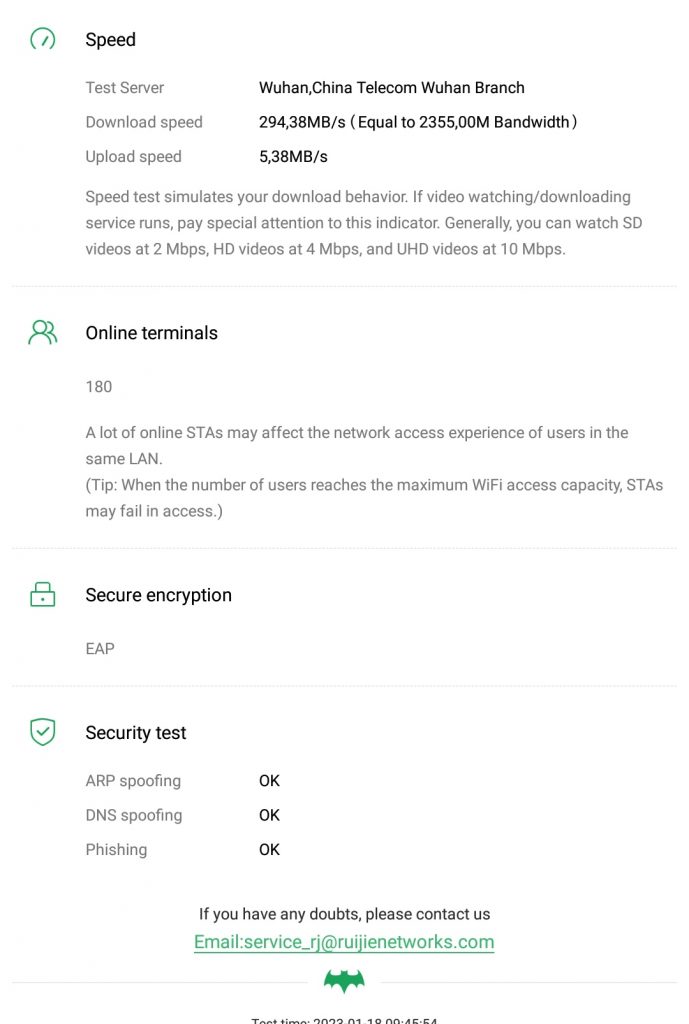Click the Online terminals people icon

tap(43, 333)
